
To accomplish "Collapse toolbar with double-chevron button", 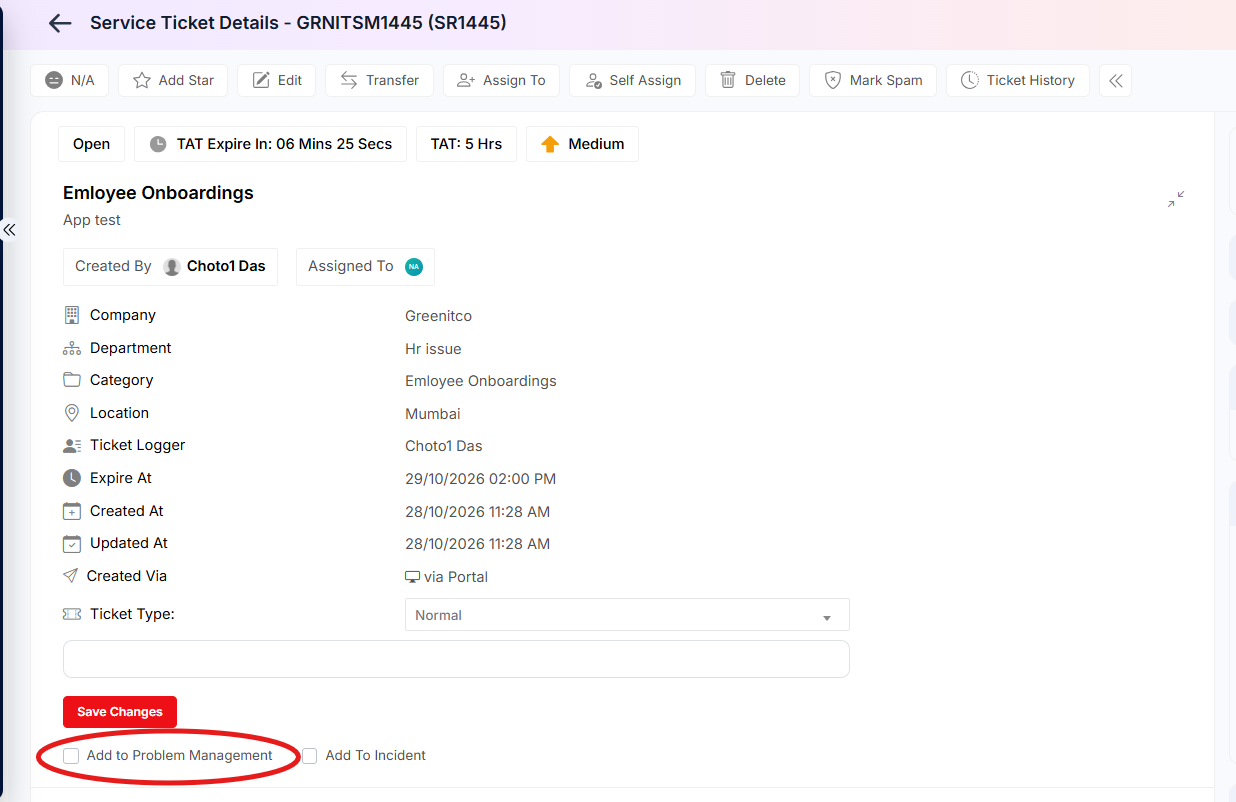I will tap(1115, 80).
